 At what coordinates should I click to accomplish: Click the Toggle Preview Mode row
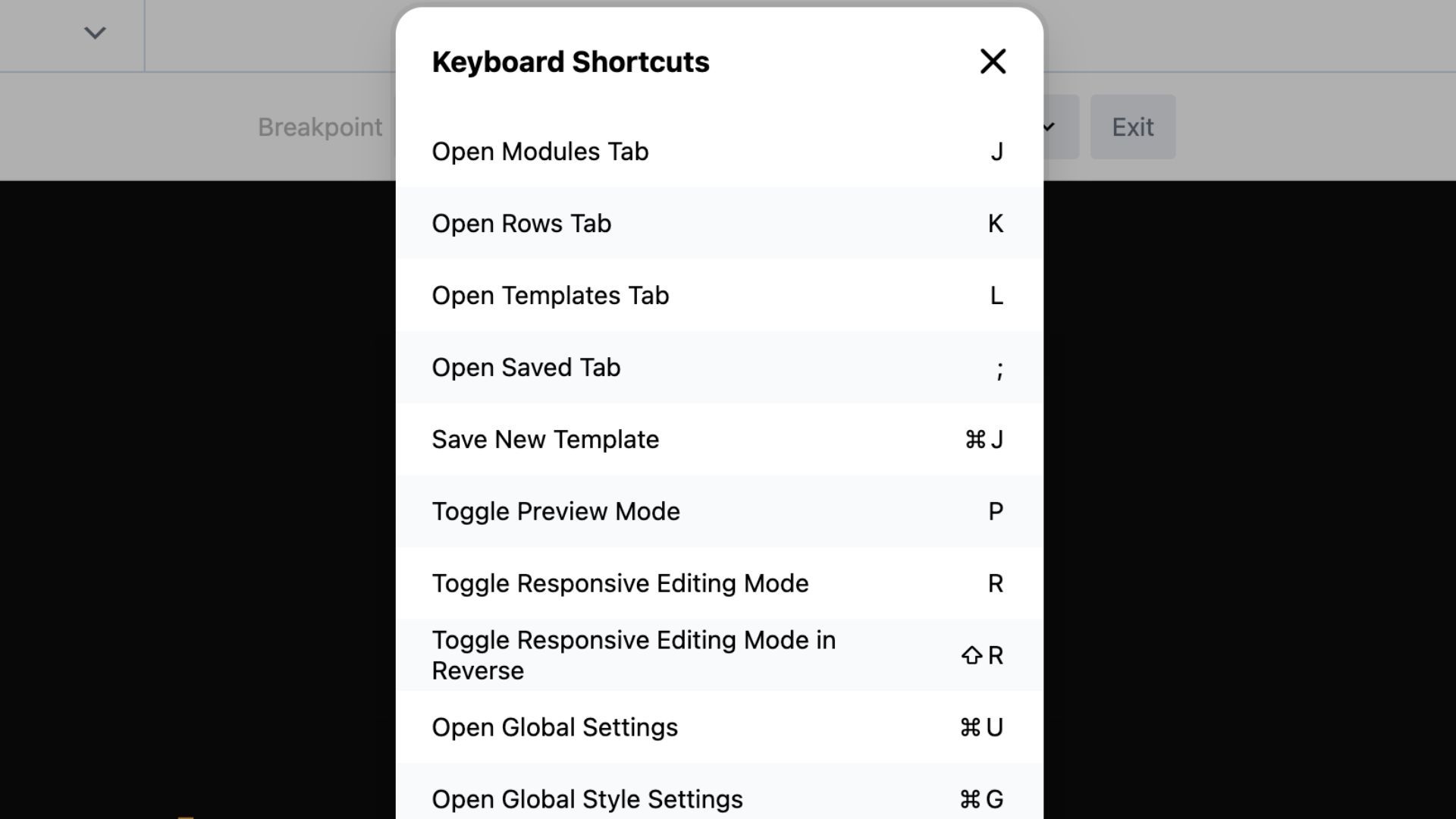coord(556,512)
